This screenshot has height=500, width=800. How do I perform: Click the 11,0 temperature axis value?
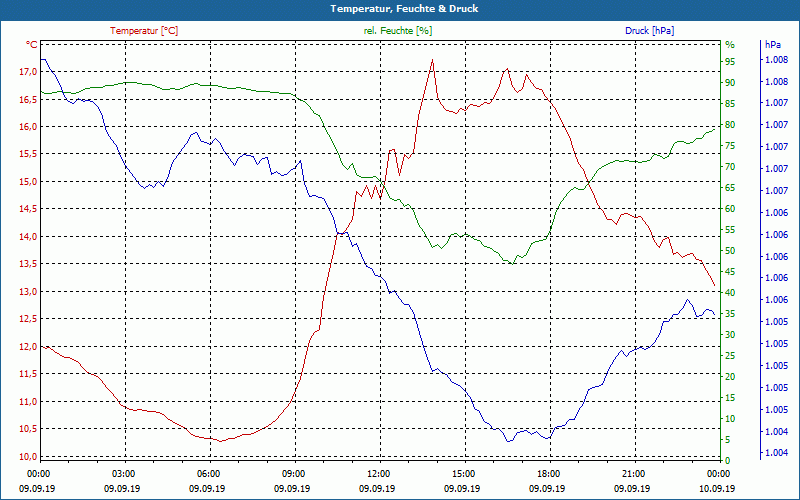[28, 402]
